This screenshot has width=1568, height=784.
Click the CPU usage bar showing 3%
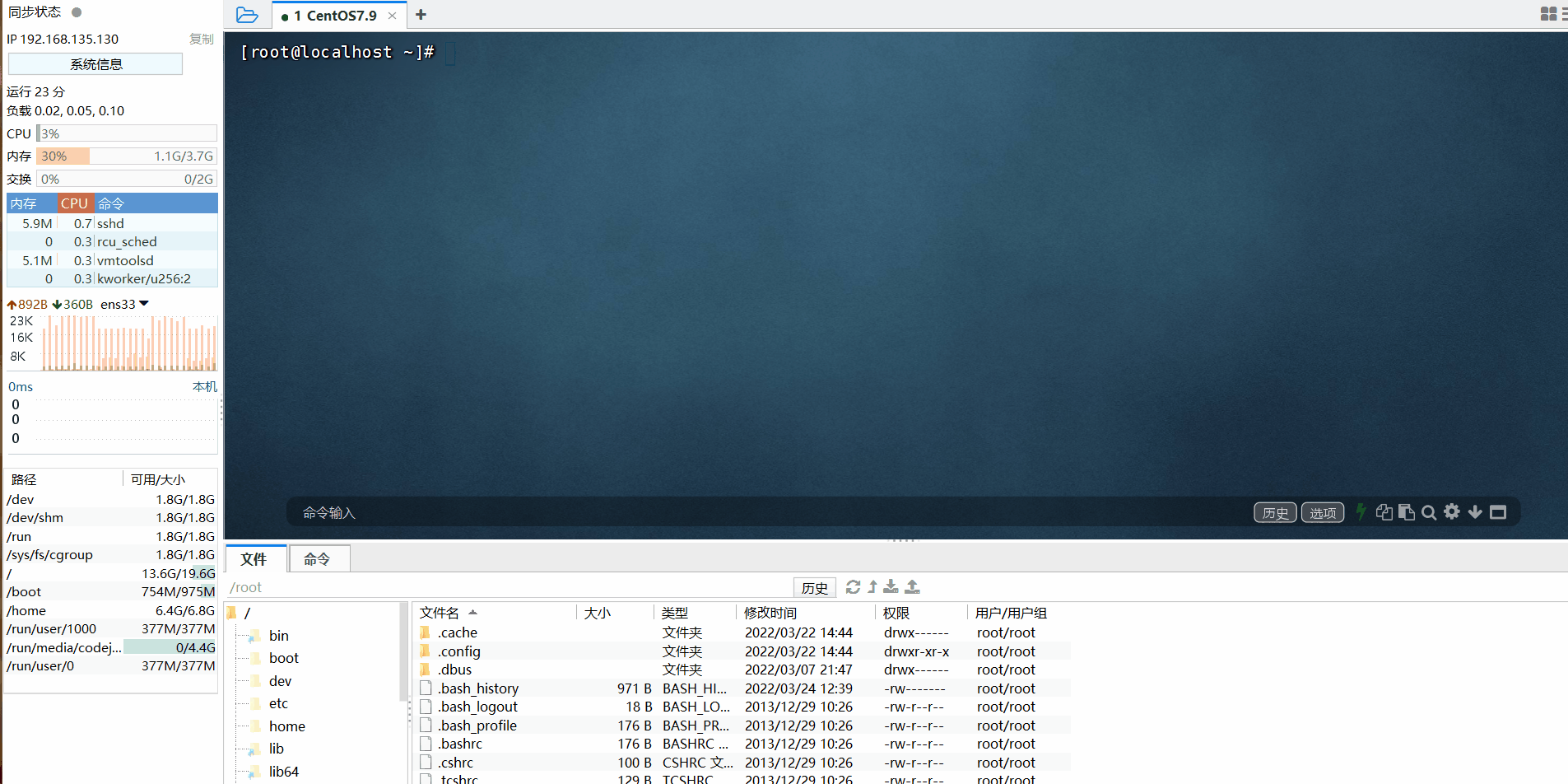point(127,133)
